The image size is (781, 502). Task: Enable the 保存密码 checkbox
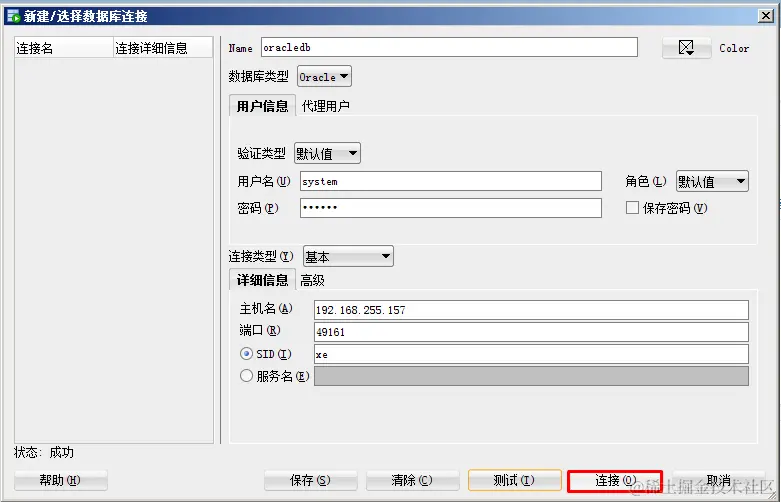click(x=632, y=208)
